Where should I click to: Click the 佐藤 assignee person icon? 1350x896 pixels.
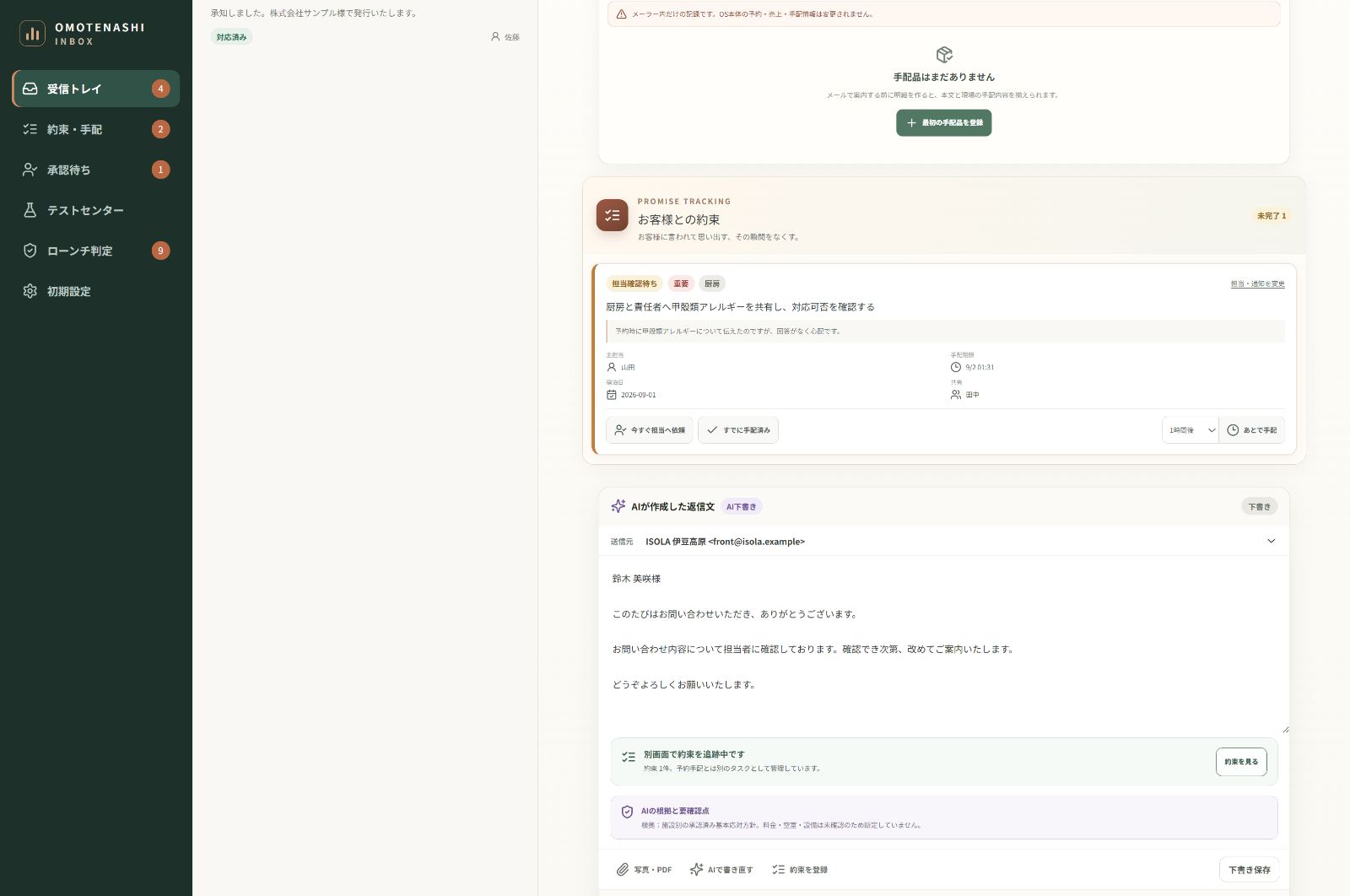495,37
